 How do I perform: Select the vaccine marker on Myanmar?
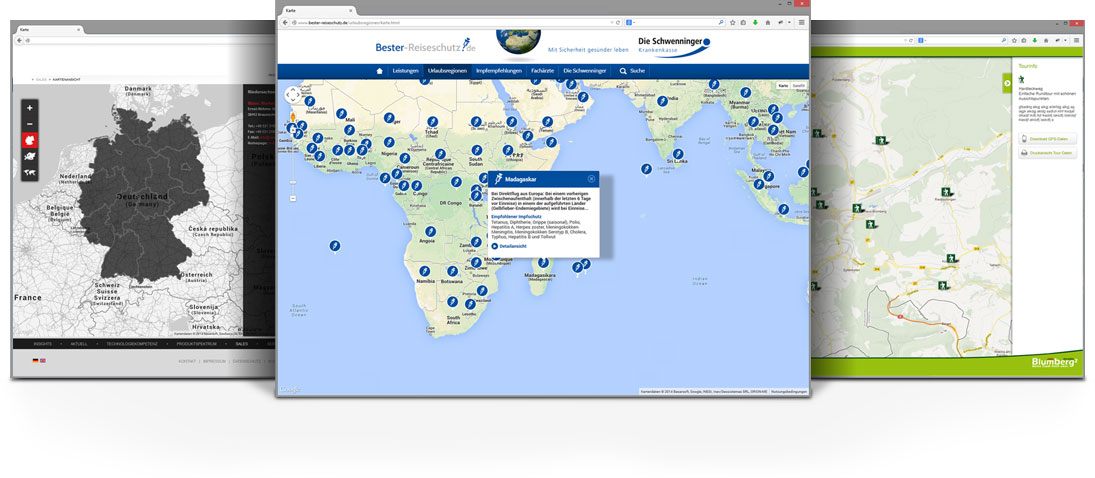point(745,92)
